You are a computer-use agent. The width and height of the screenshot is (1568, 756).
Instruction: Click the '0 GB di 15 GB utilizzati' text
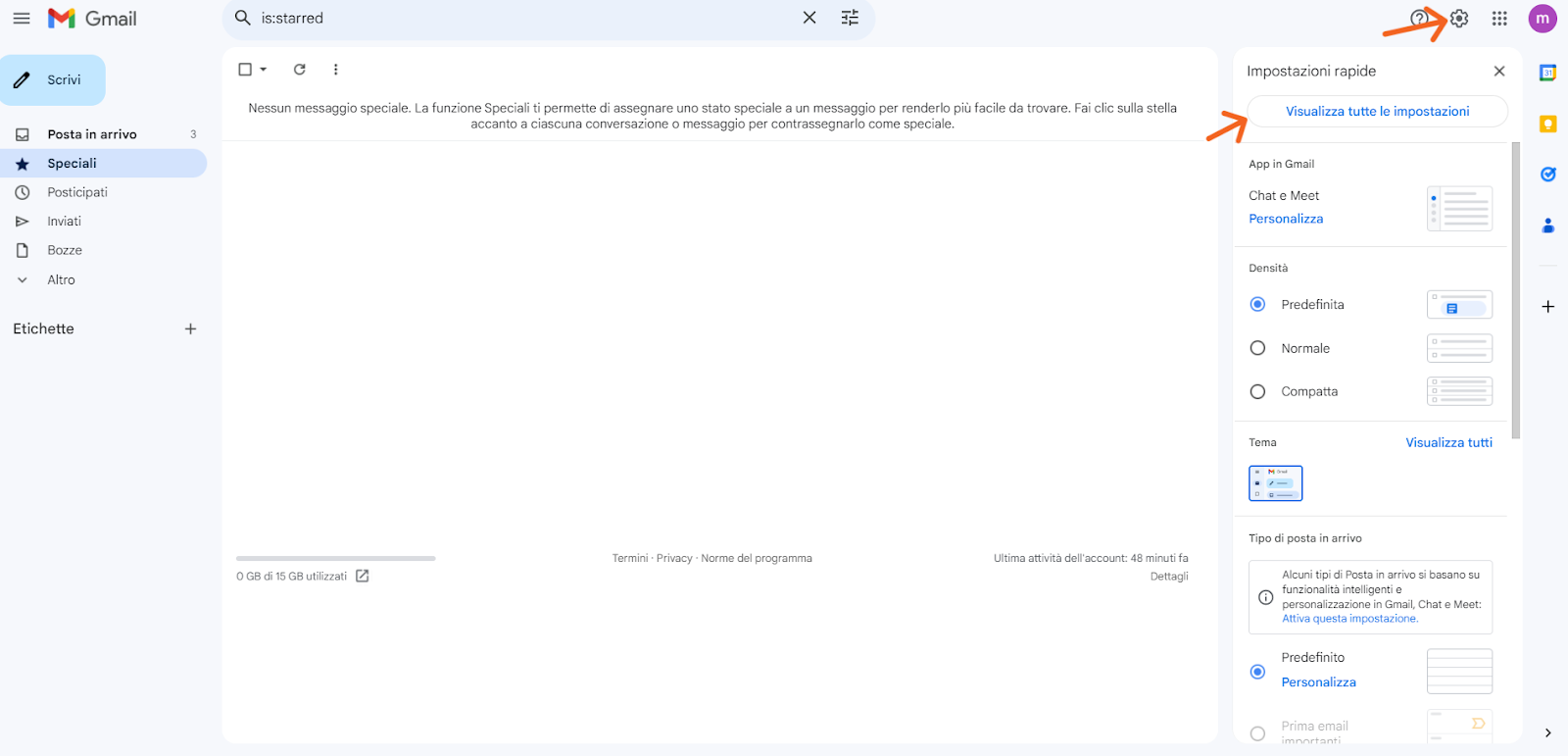point(291,577)
